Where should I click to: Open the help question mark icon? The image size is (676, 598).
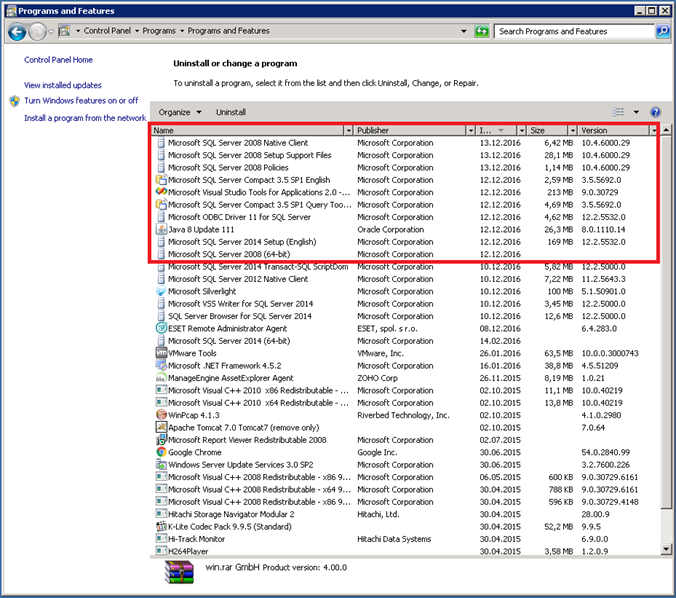655,112
